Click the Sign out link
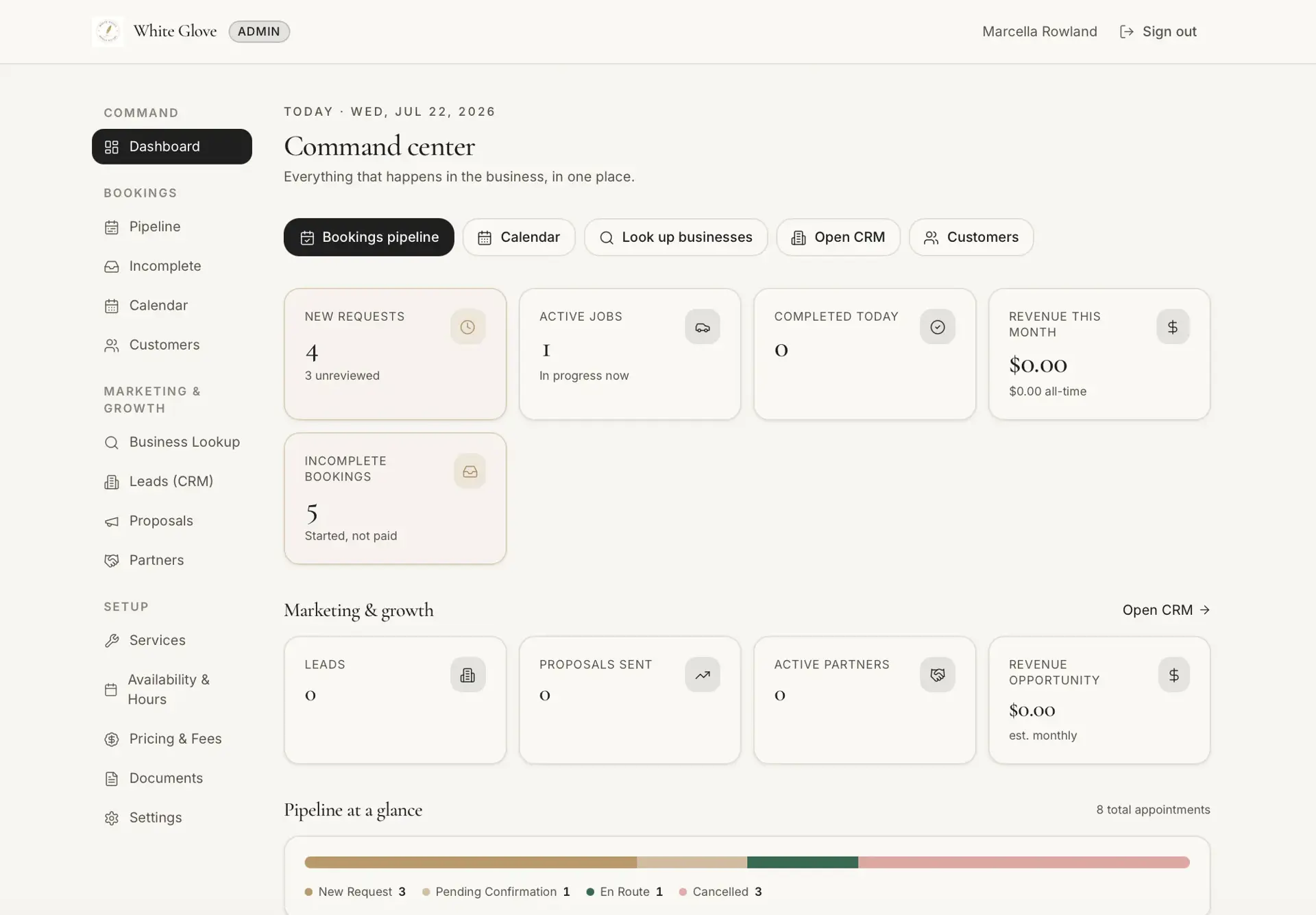 coord(1158,32)
